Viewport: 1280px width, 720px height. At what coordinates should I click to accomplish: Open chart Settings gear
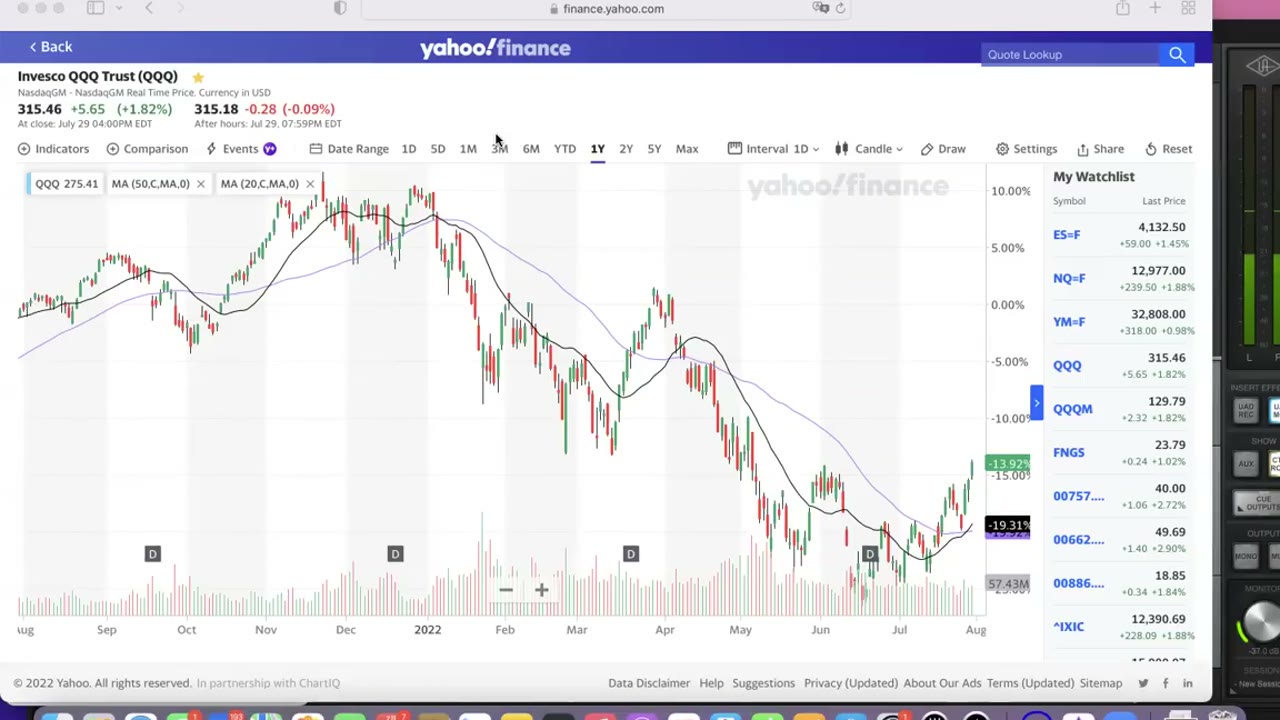tap(1026, 149)
